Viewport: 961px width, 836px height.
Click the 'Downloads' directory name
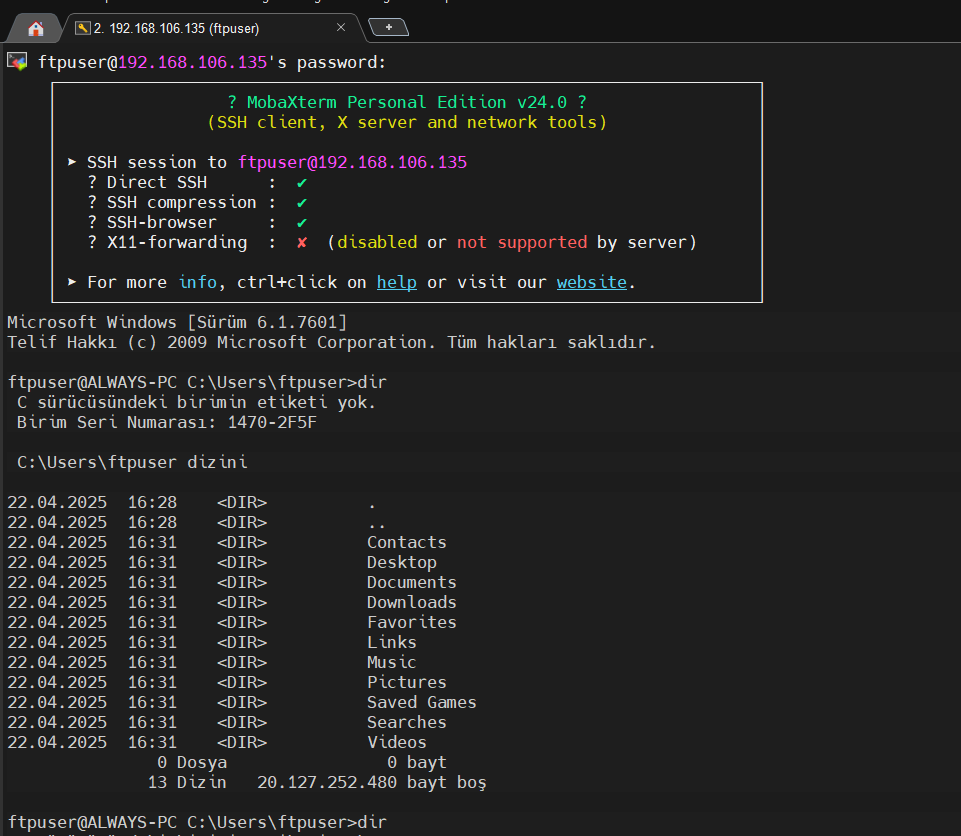pyautogui.click(x=411, y=602)
